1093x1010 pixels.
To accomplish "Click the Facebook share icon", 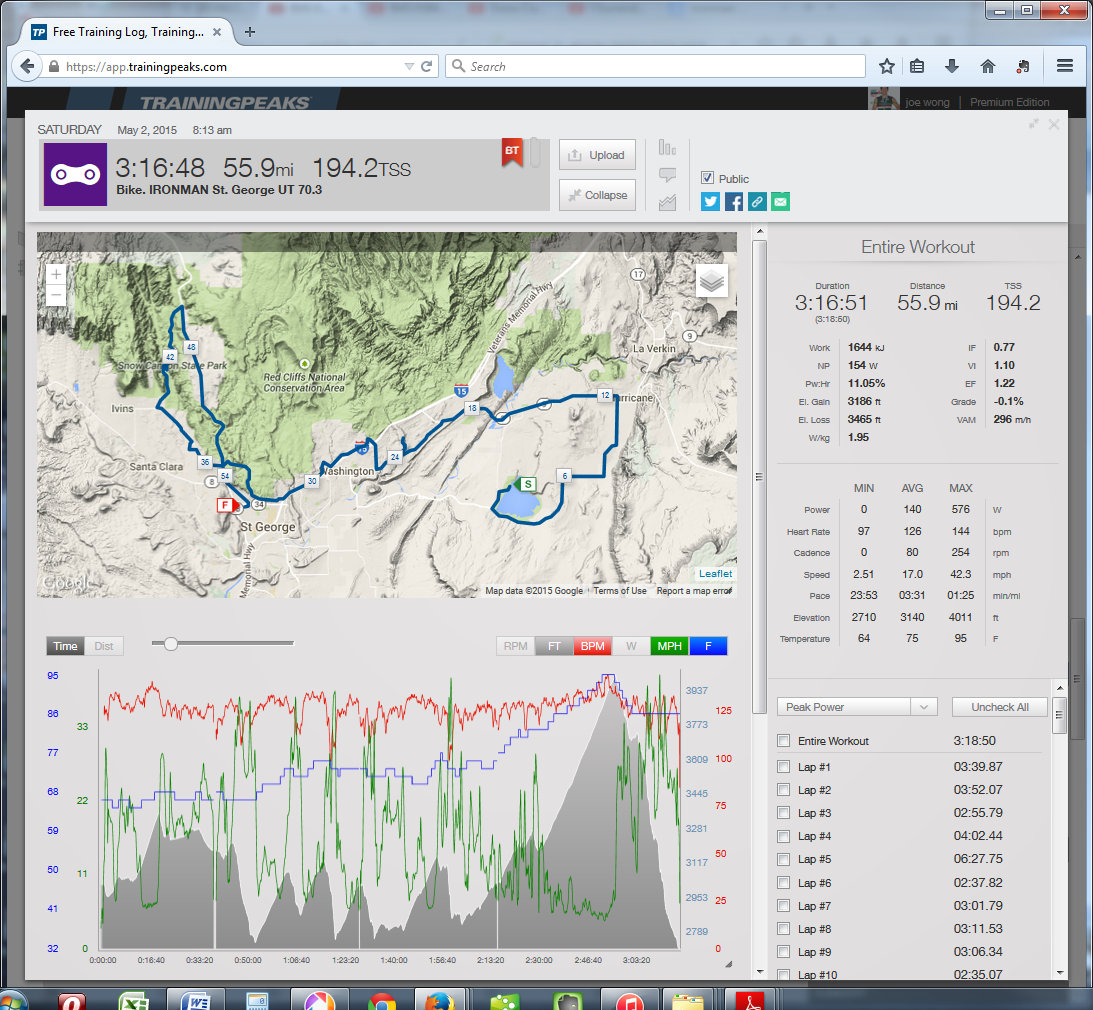I will pyautogui.click(x=734, y=201).
